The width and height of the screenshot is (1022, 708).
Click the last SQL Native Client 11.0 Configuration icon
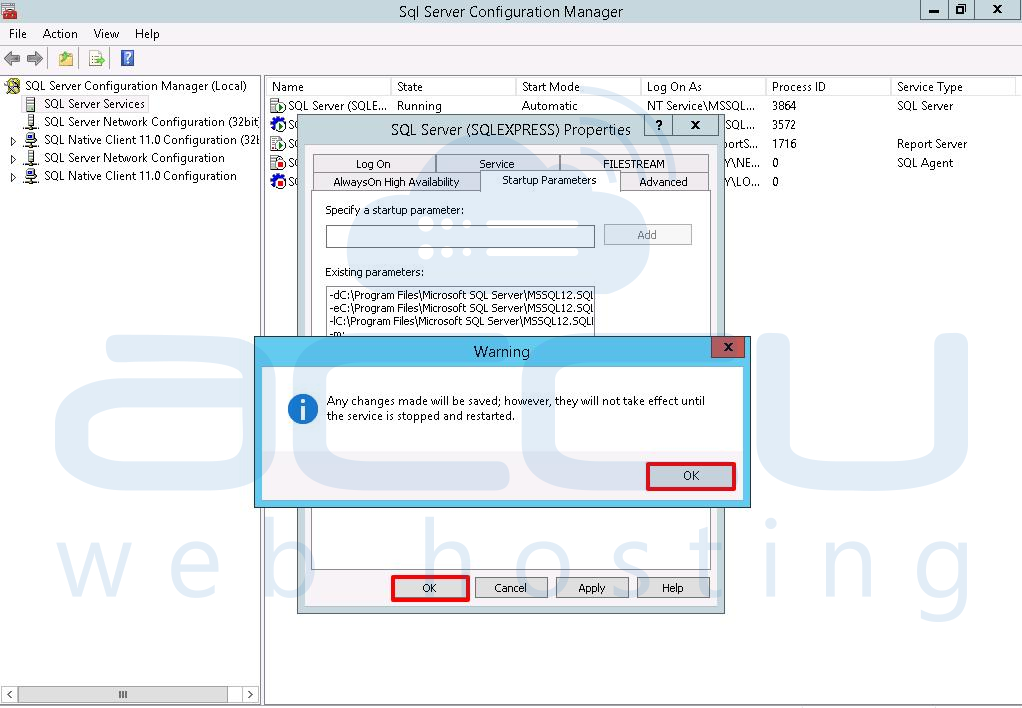[31, 176]
